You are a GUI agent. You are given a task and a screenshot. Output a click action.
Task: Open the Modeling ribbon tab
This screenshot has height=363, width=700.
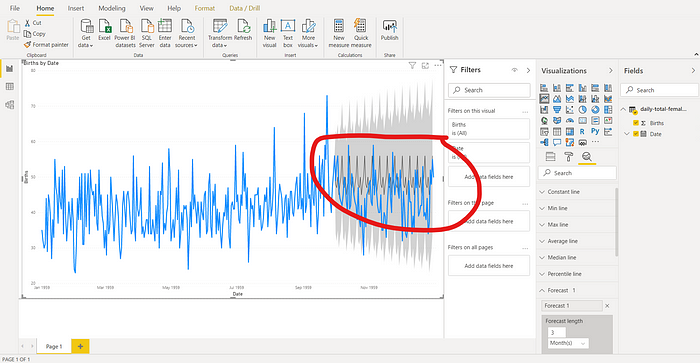(x=112, y=8)
